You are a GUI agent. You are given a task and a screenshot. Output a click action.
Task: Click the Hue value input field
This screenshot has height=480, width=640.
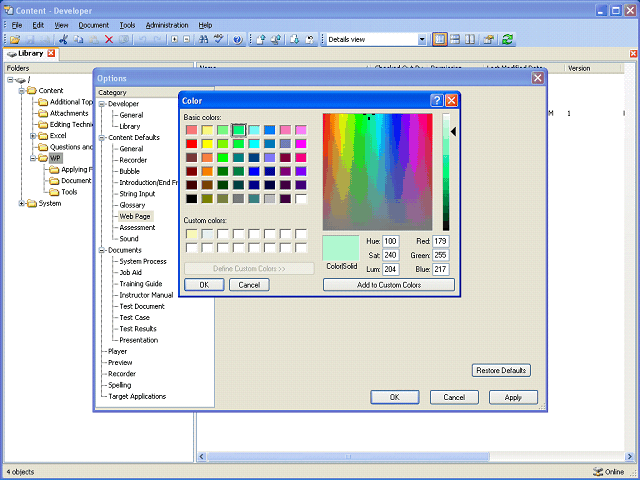click(x=390, y=241)
